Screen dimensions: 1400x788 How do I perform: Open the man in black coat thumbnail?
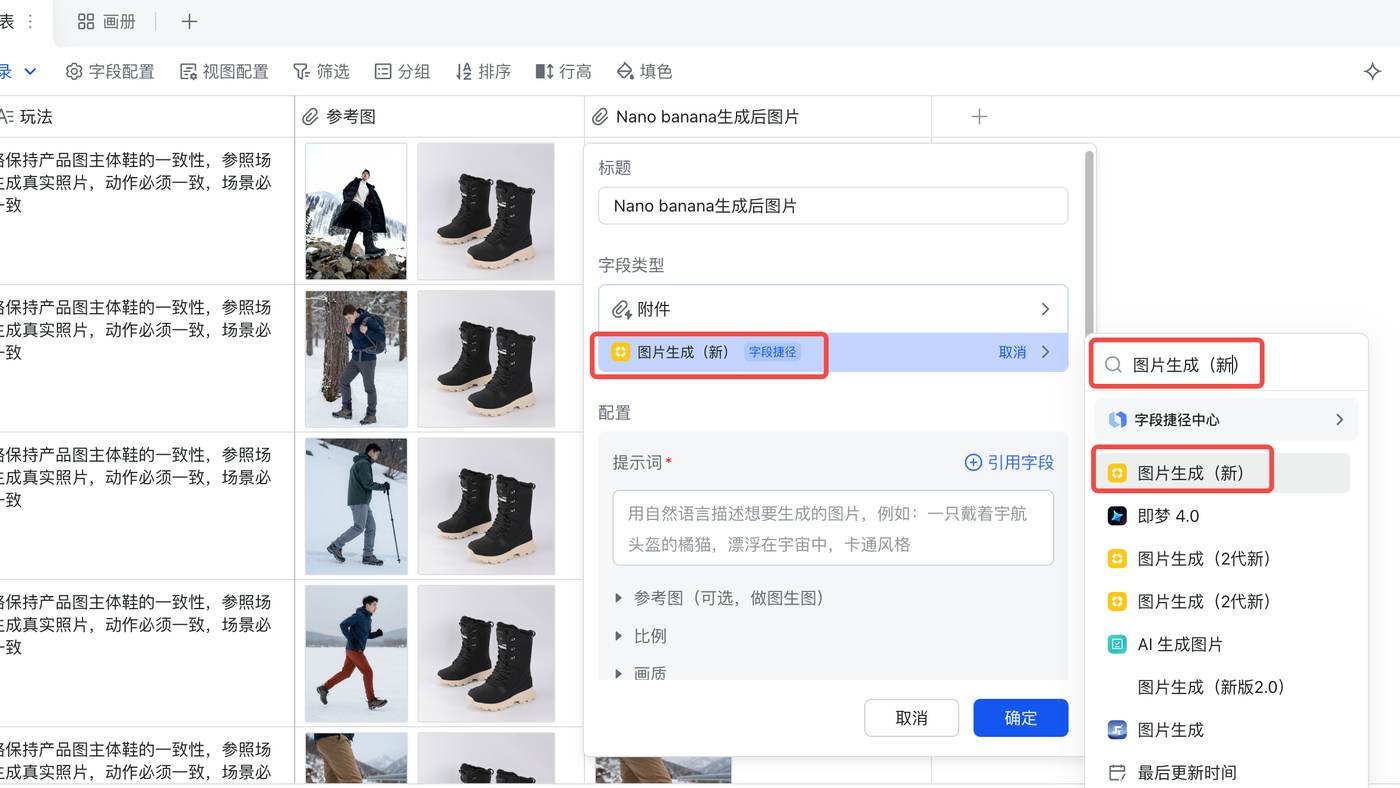tap(356, 212)
